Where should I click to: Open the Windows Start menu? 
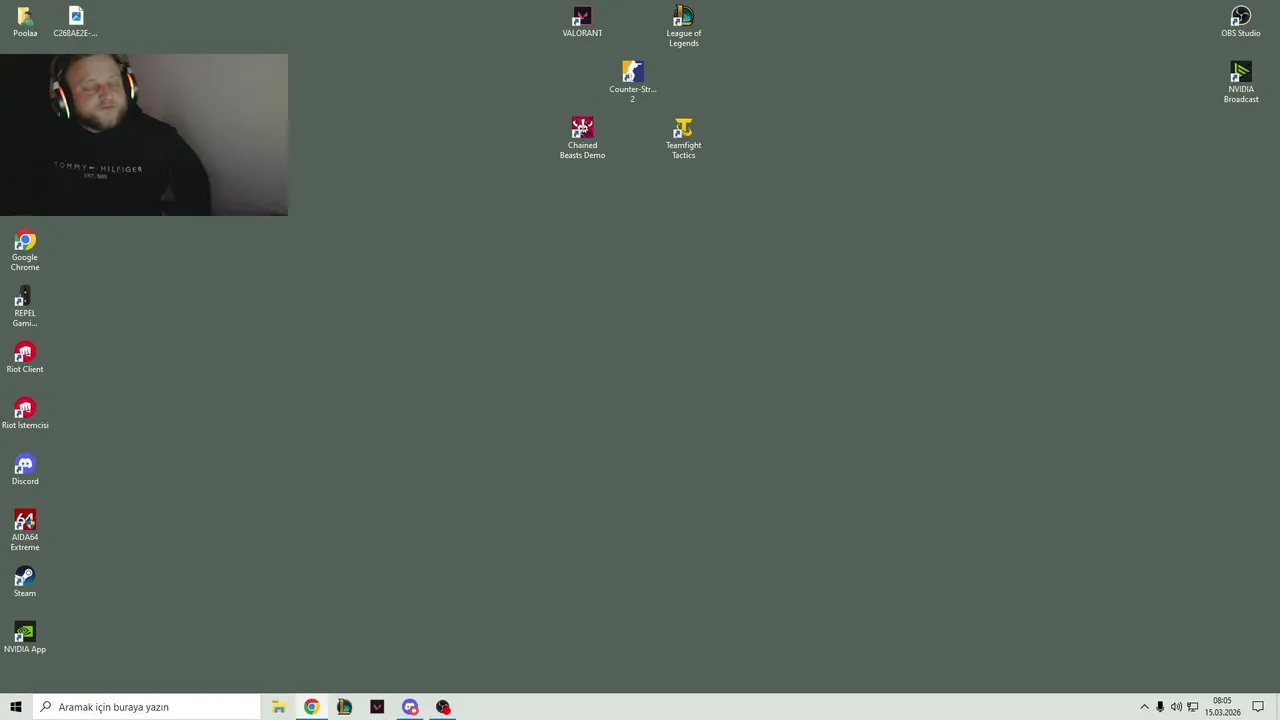click(16, 707)
